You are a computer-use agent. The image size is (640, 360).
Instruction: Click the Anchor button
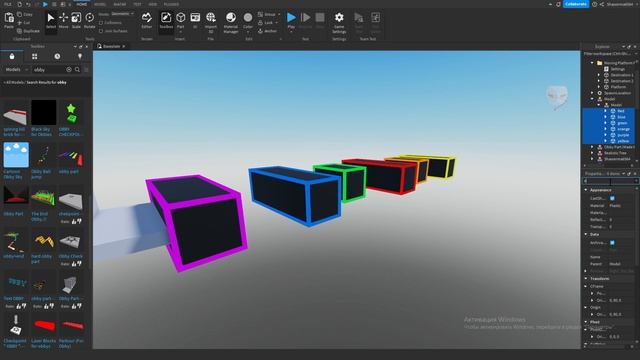pos(268,31)
